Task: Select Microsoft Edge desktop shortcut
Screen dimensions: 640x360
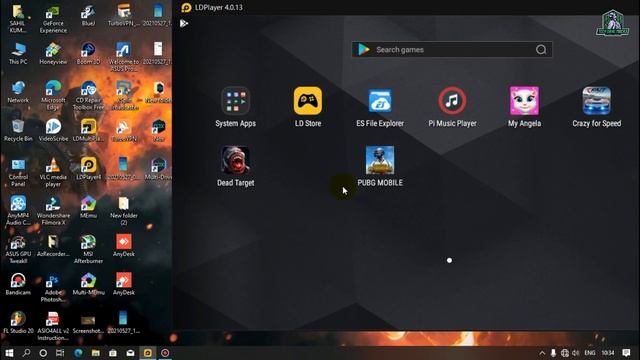Action: [53, 96]
